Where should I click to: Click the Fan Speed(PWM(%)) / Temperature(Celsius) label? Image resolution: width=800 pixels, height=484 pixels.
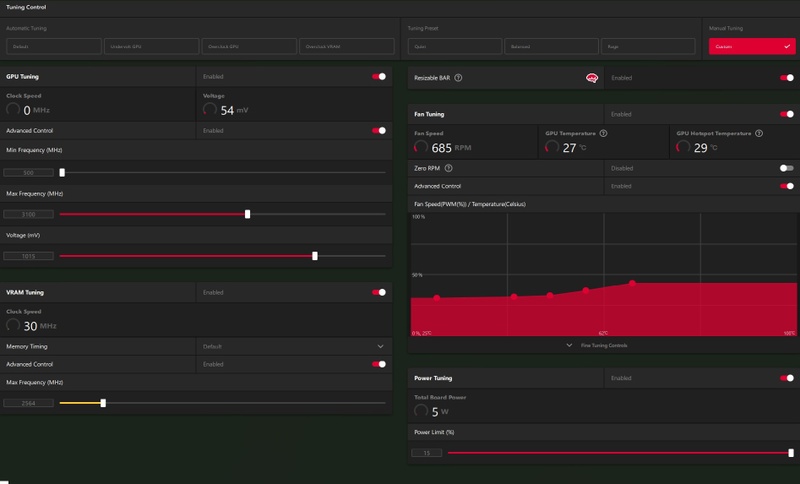tap(470, 204)
